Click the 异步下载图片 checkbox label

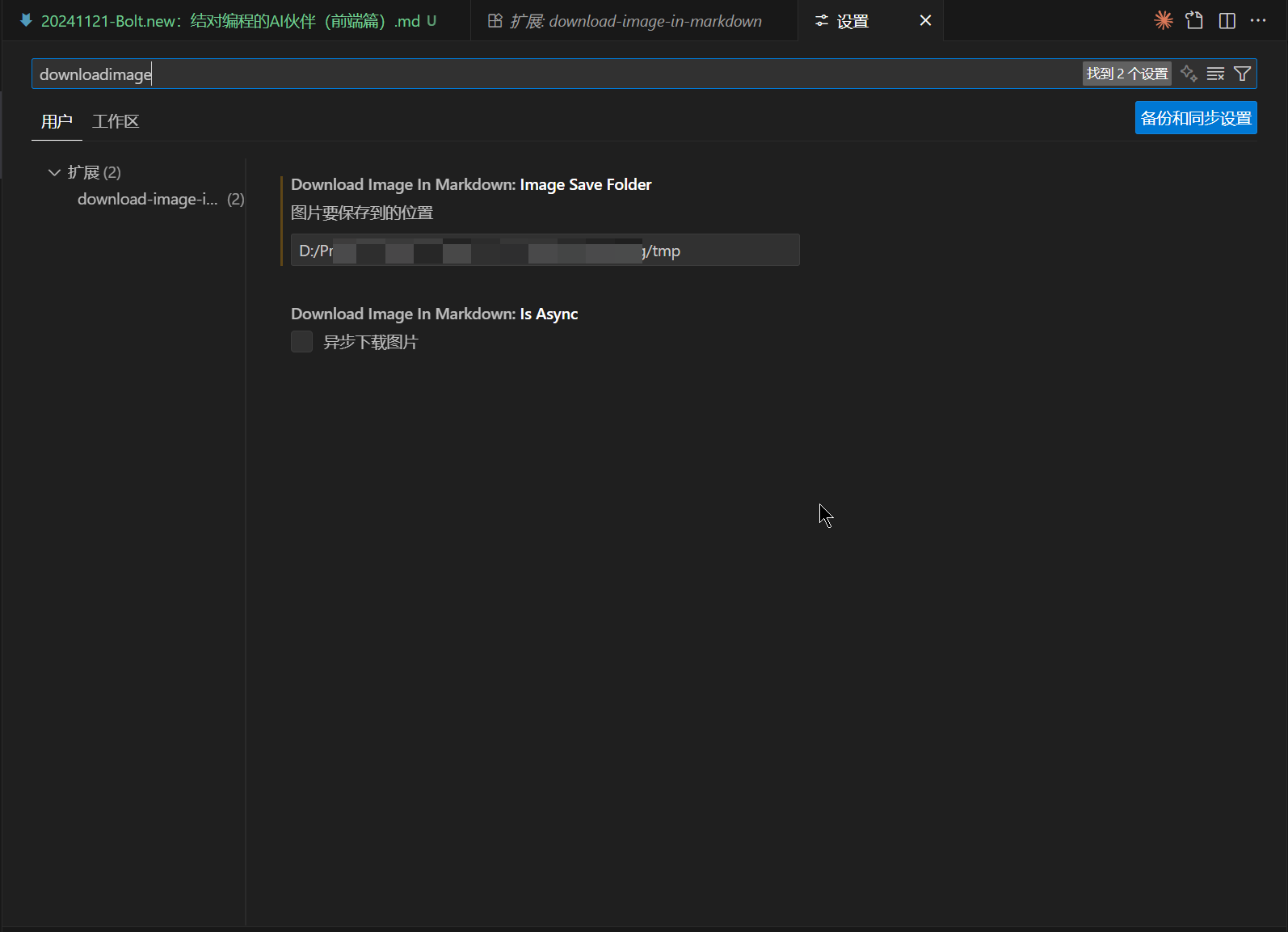[x=370, y=343]
